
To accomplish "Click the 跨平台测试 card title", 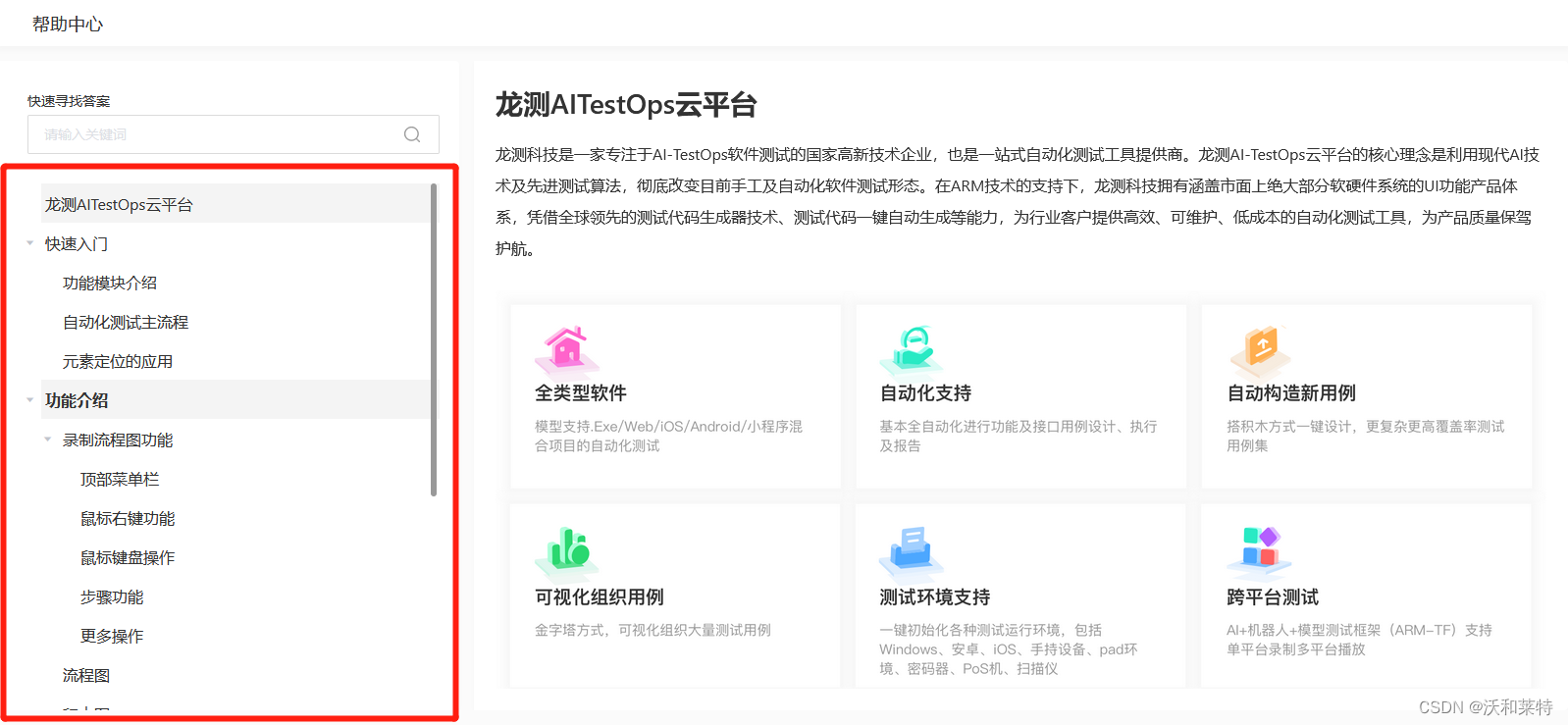I will point(1273,596).
